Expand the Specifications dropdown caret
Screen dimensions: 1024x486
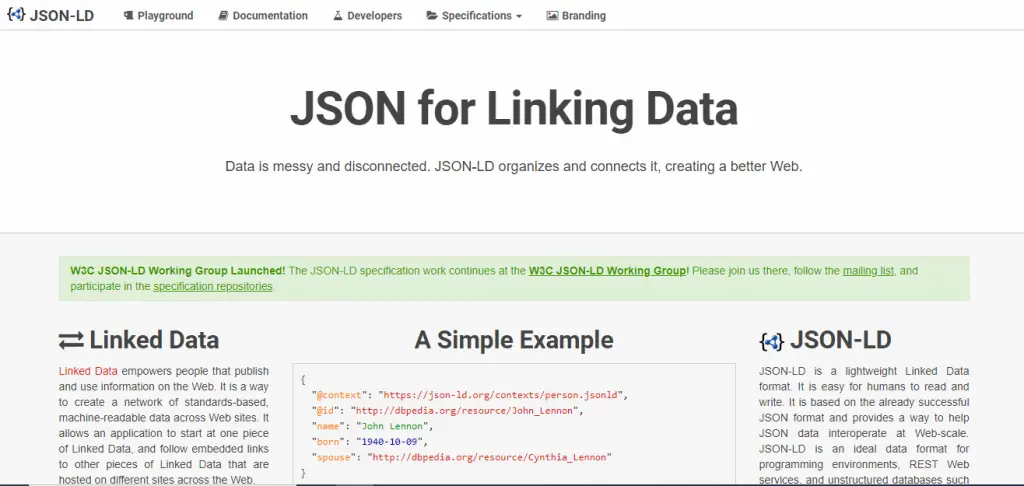519,16
